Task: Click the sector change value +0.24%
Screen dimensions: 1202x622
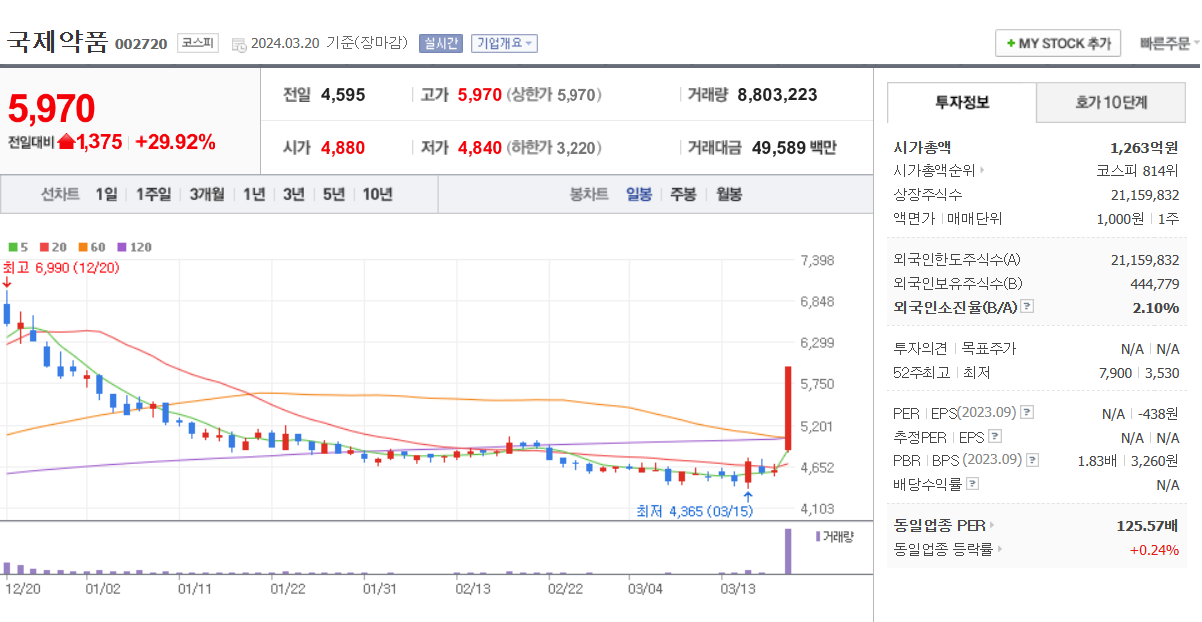Action: pyautogui.click(x=1154, y=549)
